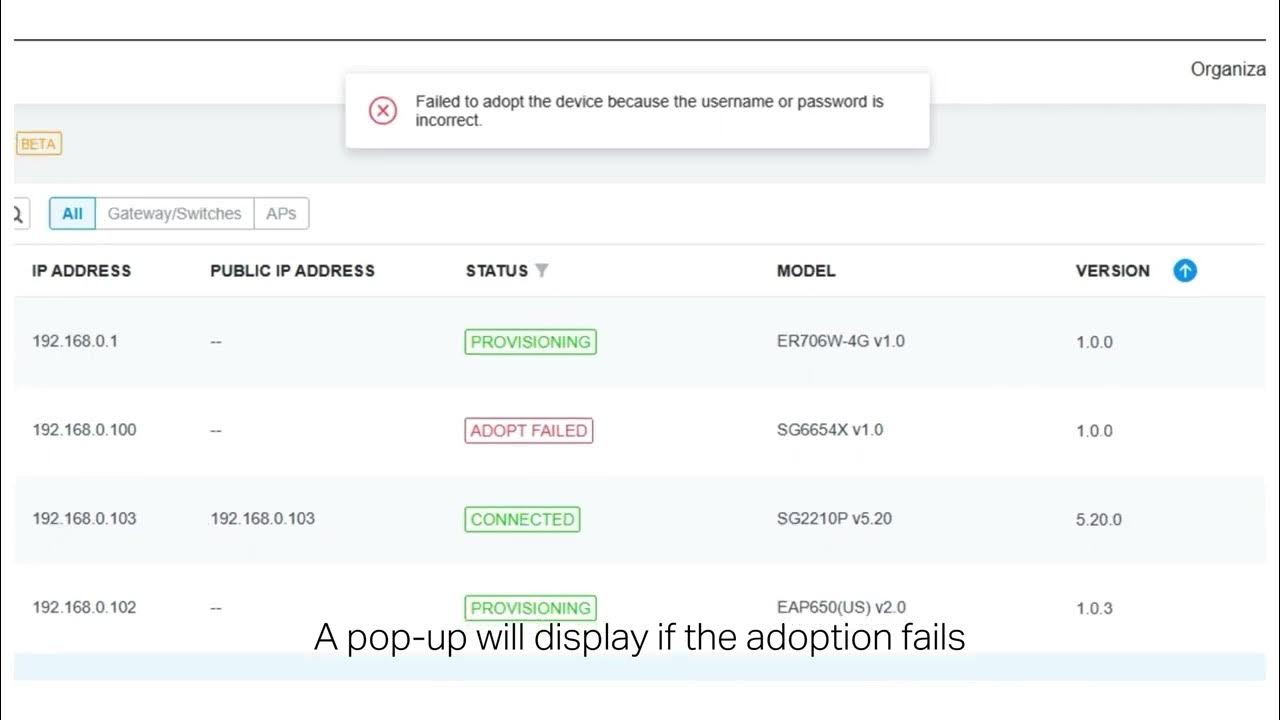
Task: Click PROVISIONING status for EAP650(US)
Action: click(x=530, y=607)
